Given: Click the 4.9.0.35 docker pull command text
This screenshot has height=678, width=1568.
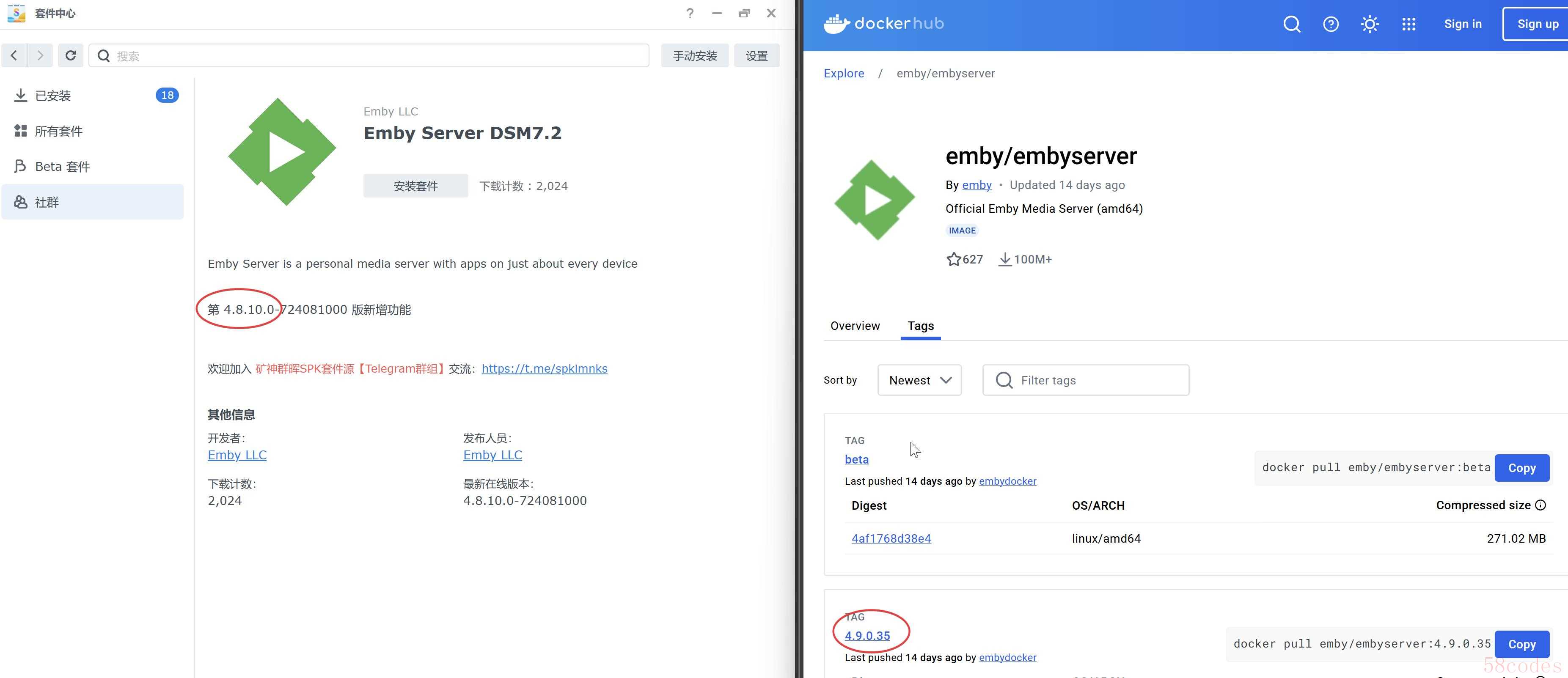Looking at the screenshot, I should point(1362,644).
